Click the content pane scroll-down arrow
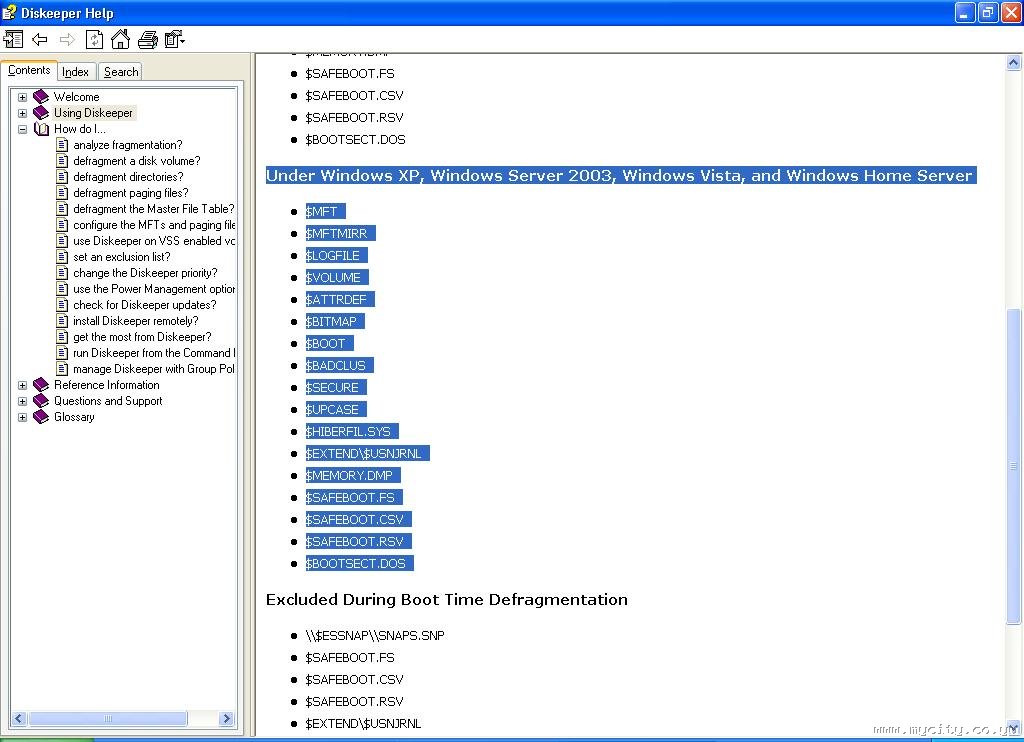Screen dimensions: 1024x742 click(1013, 726)
